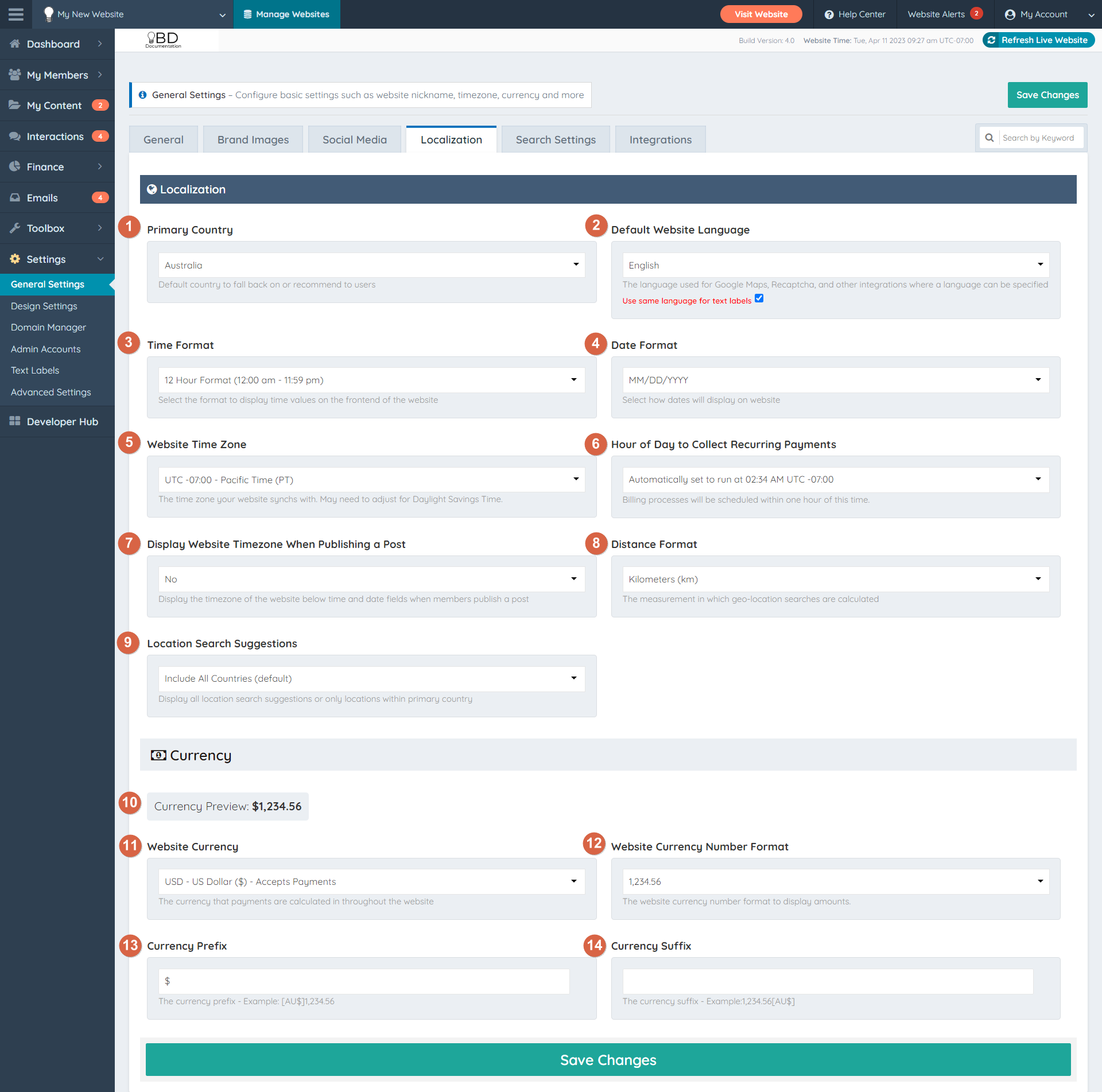This screenshot has height=1092, width=1102.
Task: Click the hamburger menu at top left
Action: coord(15,14)
